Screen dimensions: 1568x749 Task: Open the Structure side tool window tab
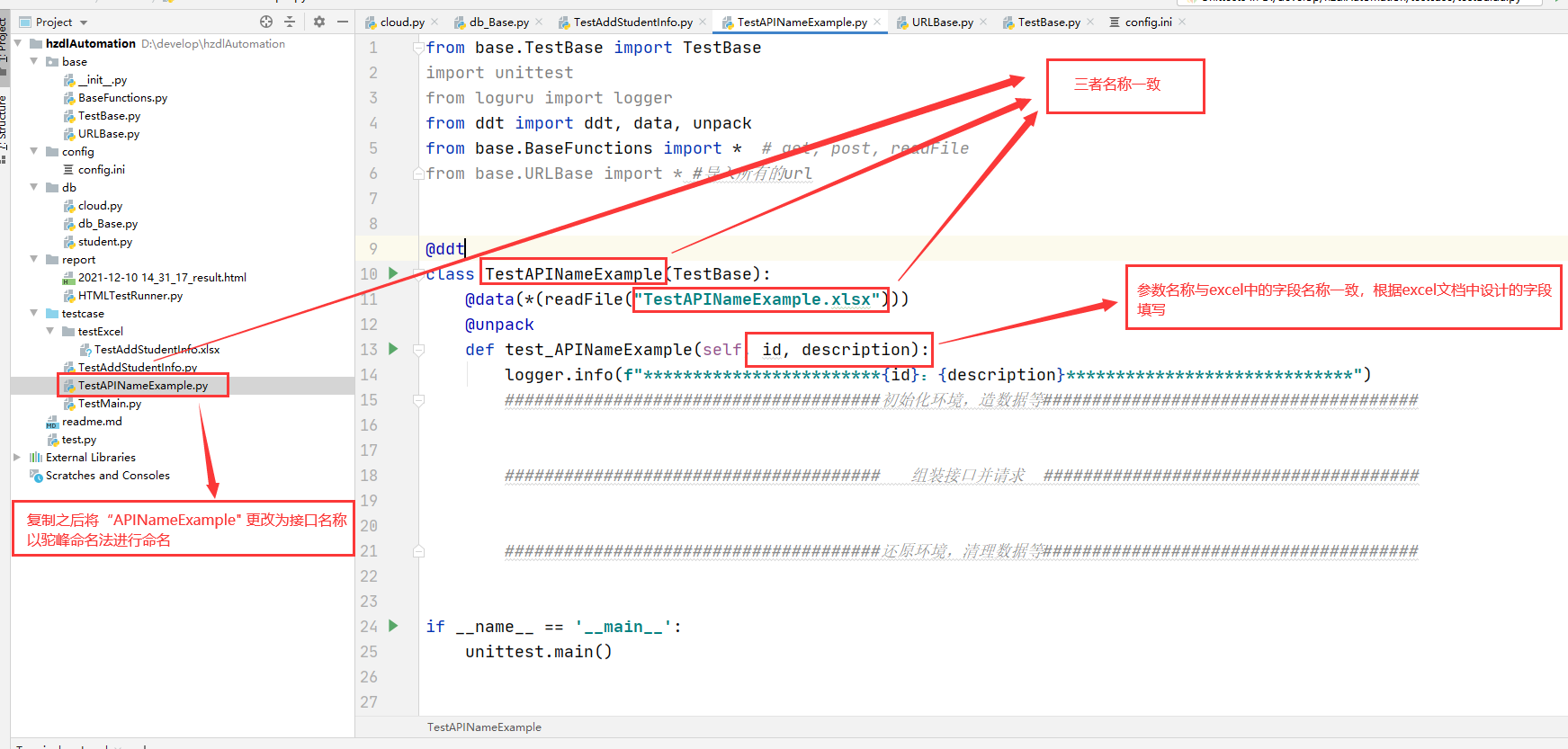(x=4, y=127)
